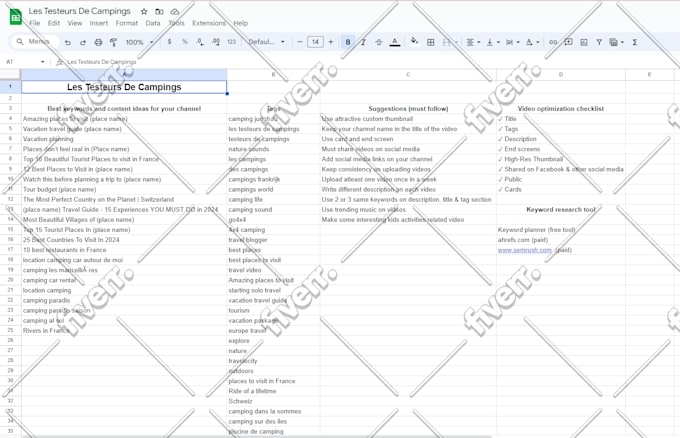Open vertical align dropdown
Image resolution: width=680 pixels, height=438 pixels.
point(493,42)
